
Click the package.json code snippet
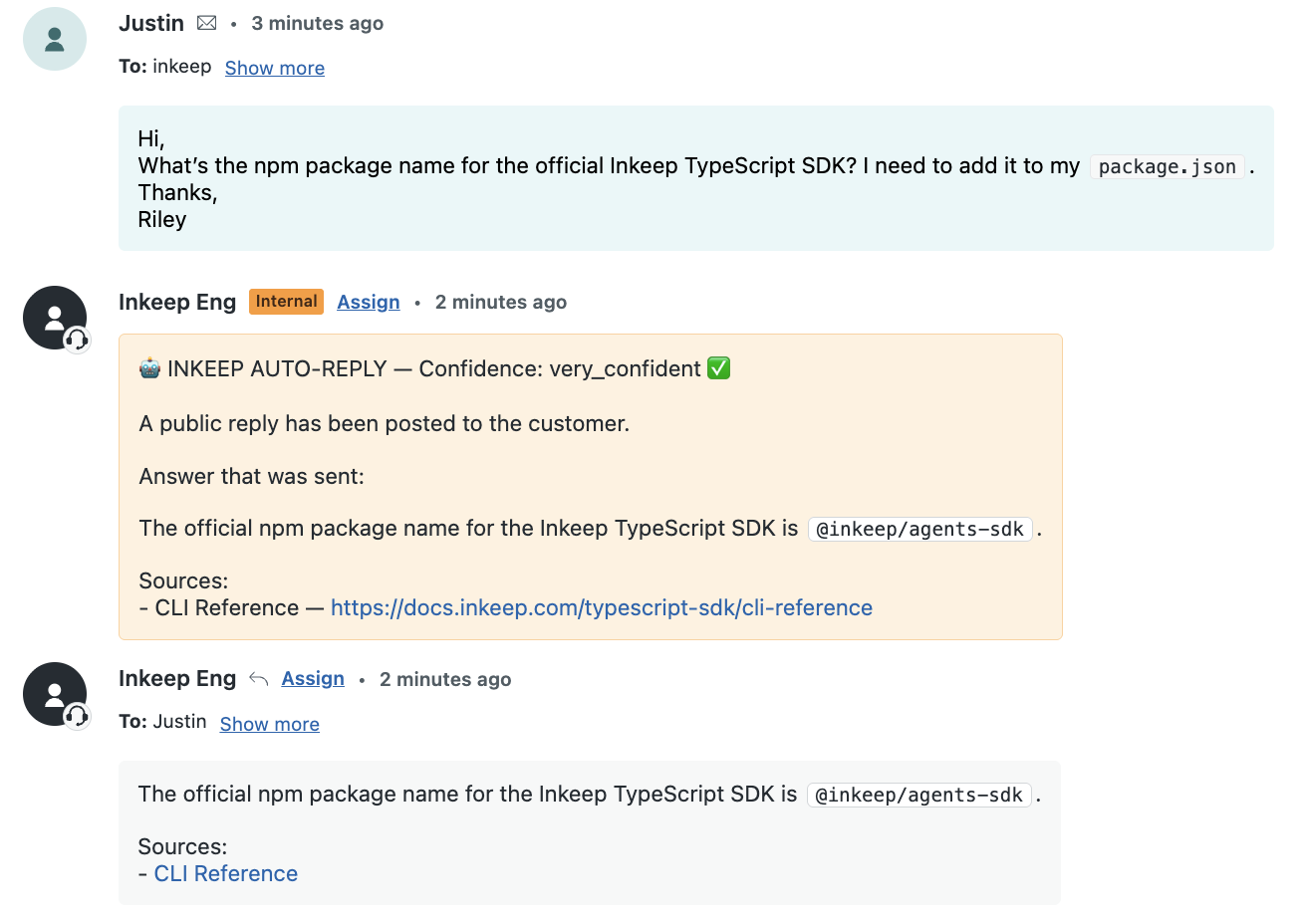pos(1168,166)
